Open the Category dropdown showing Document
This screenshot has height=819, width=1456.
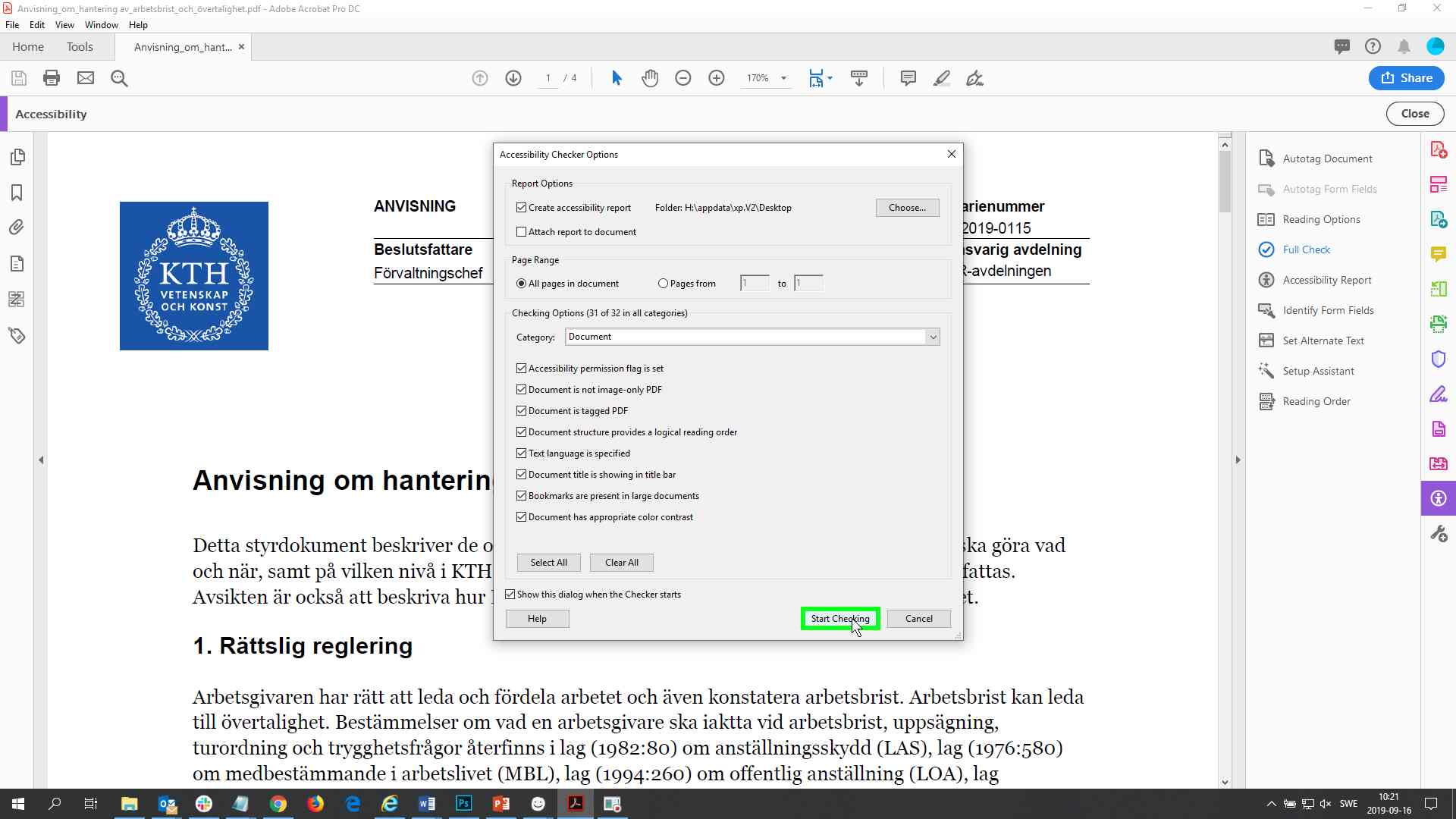coord(752,337)
